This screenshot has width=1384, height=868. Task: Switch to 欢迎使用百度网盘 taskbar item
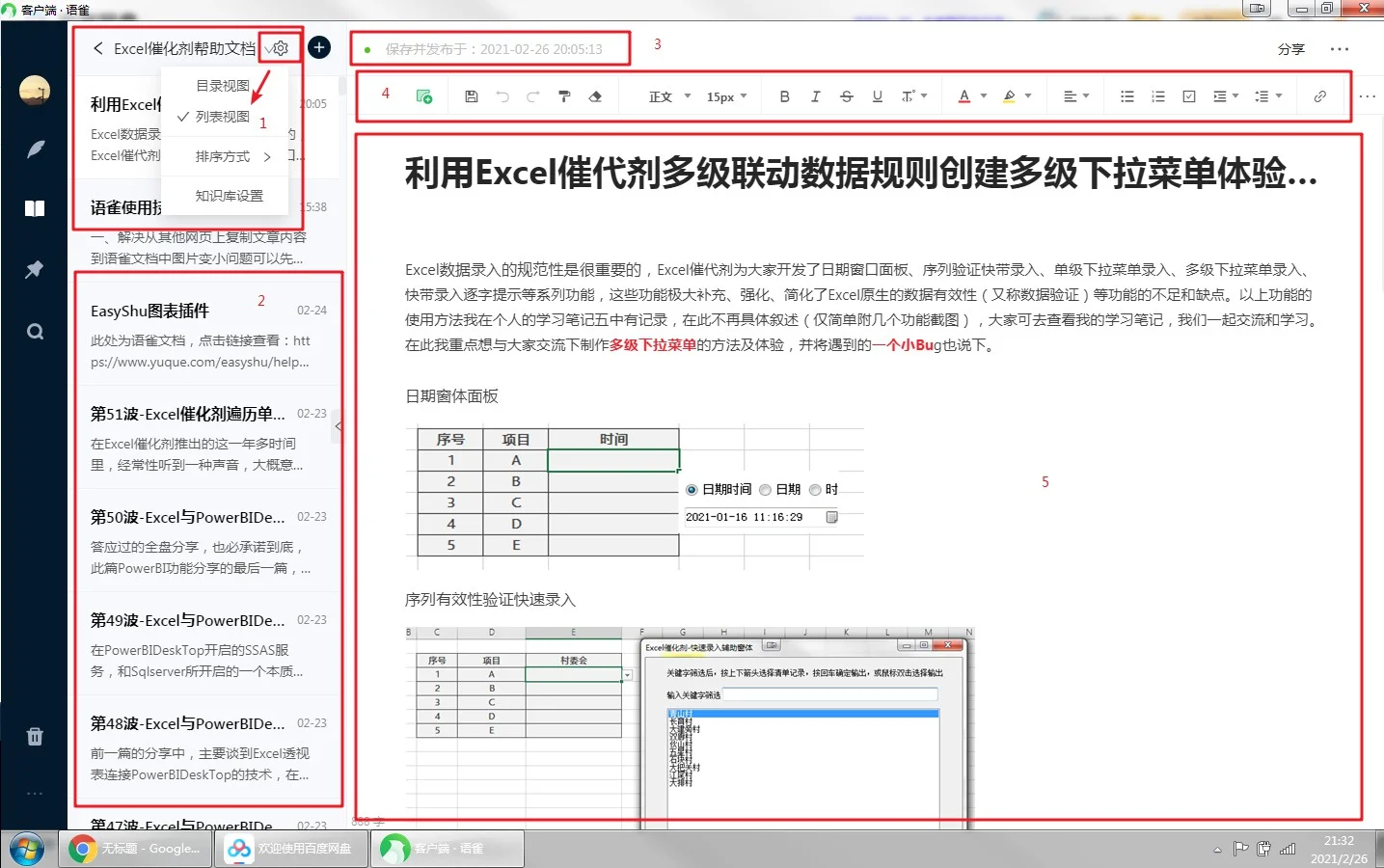click(x=291, y=849)
